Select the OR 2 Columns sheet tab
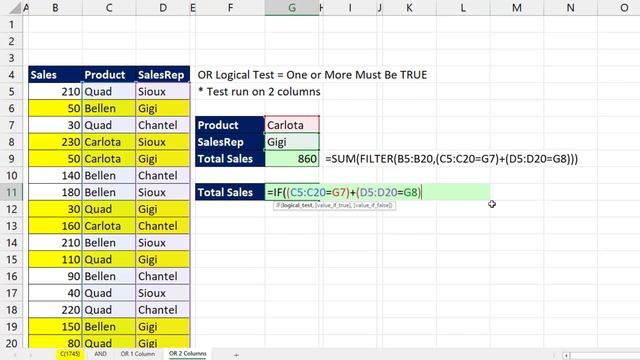The width and height of the screenshot is (640, 360). pyautogui.click(x=188, y=354)
